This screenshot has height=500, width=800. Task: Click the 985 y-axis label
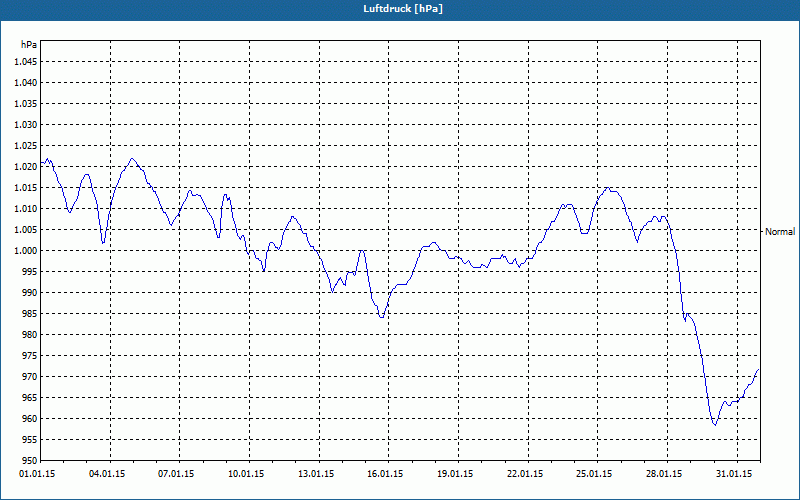[30, 314]
